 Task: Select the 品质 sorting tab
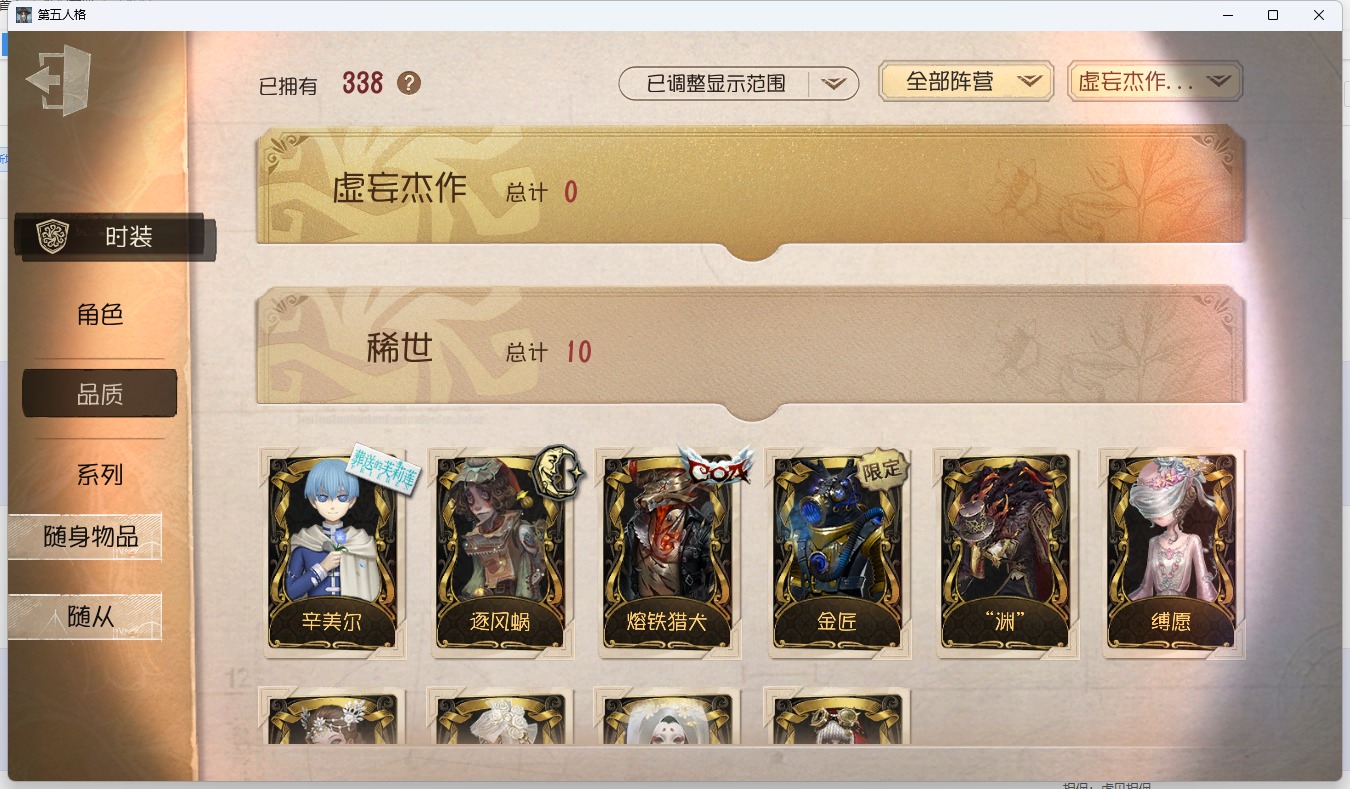(100, 395)
